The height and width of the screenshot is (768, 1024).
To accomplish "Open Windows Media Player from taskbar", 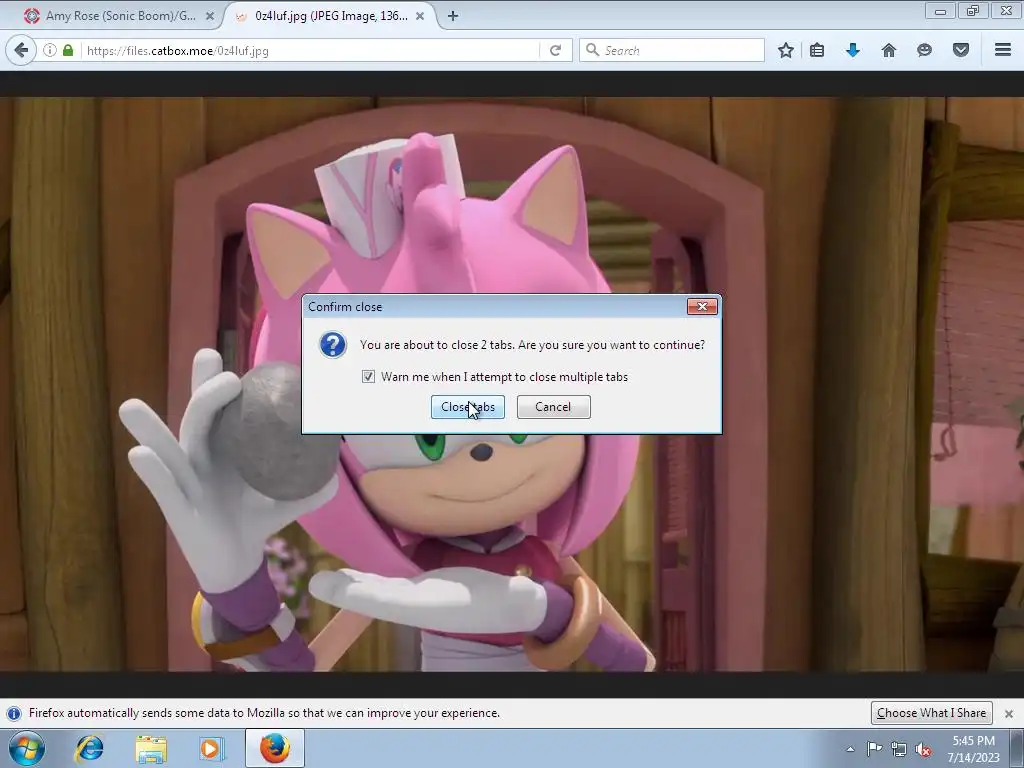I will (211, 748).
